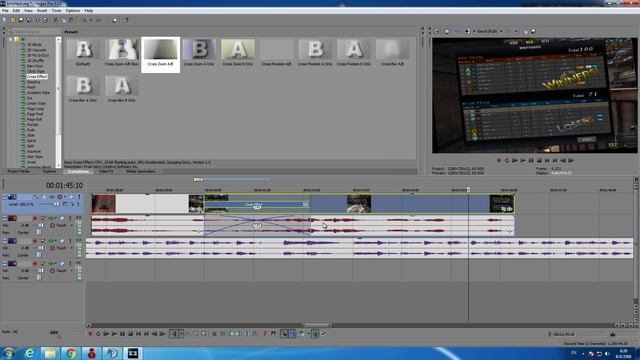Open Touch automation dropdown on second audio track

click(x=71, y=248)
